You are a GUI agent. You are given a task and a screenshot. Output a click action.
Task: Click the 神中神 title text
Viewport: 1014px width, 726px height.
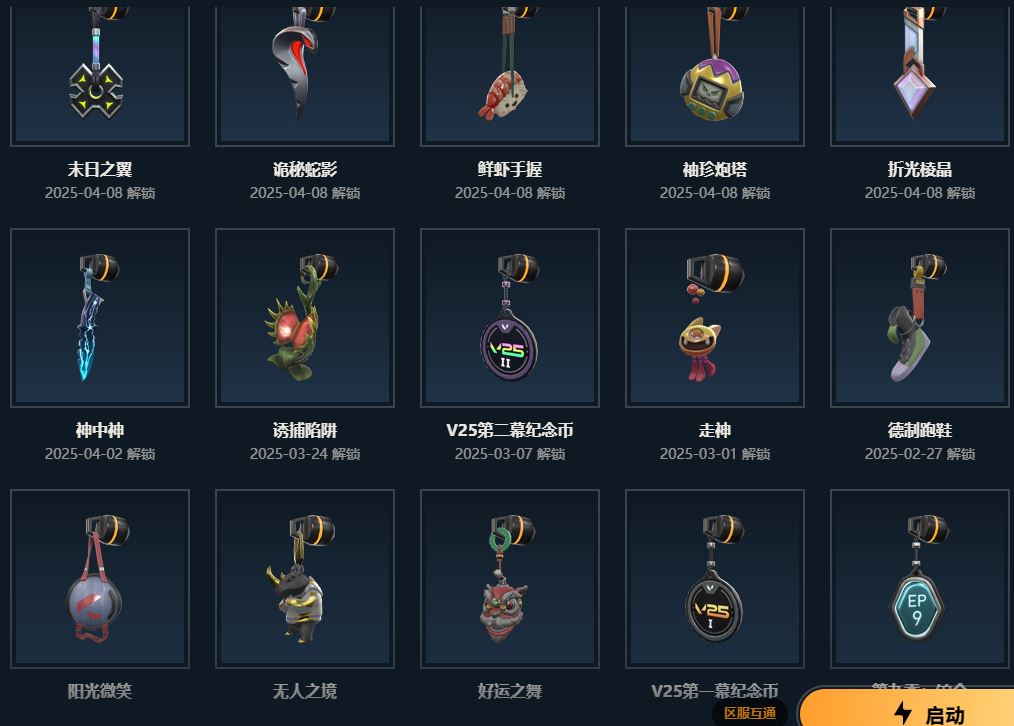click(x=100, y=430)
